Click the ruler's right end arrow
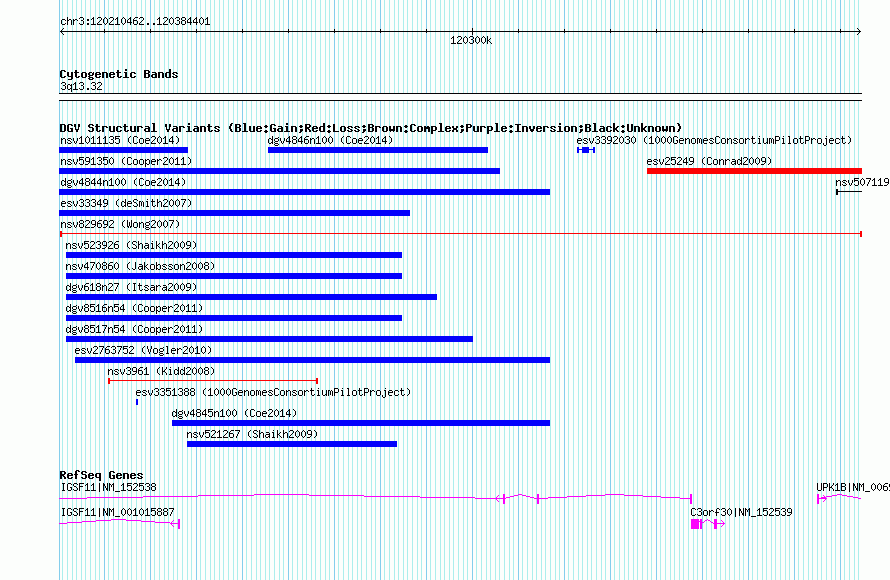This screenshot has width=890, height=580. [x=859, y=32]
